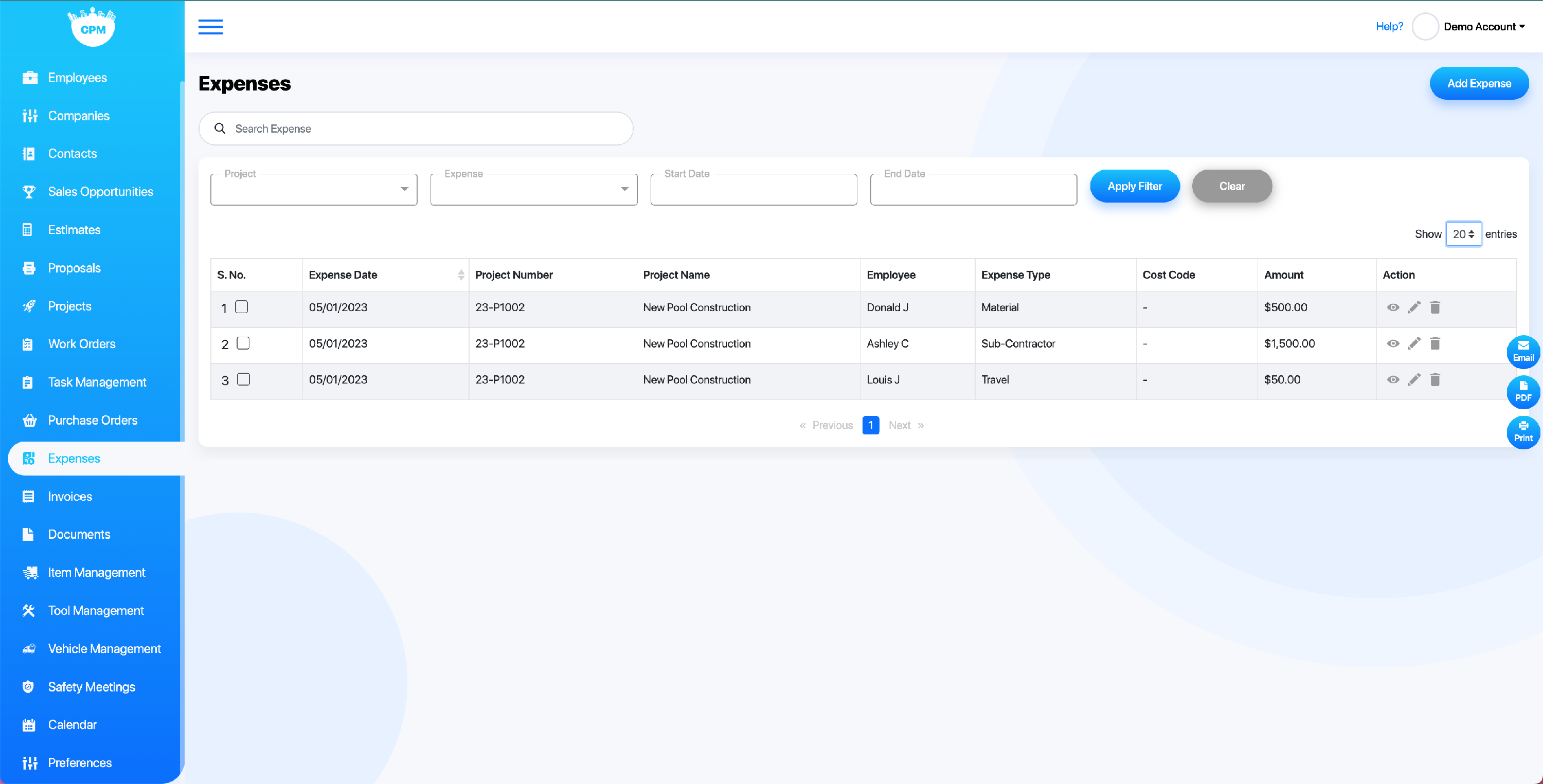Open the Help? link
This screenshot has width=1543, height=784.
(1389, 26)
